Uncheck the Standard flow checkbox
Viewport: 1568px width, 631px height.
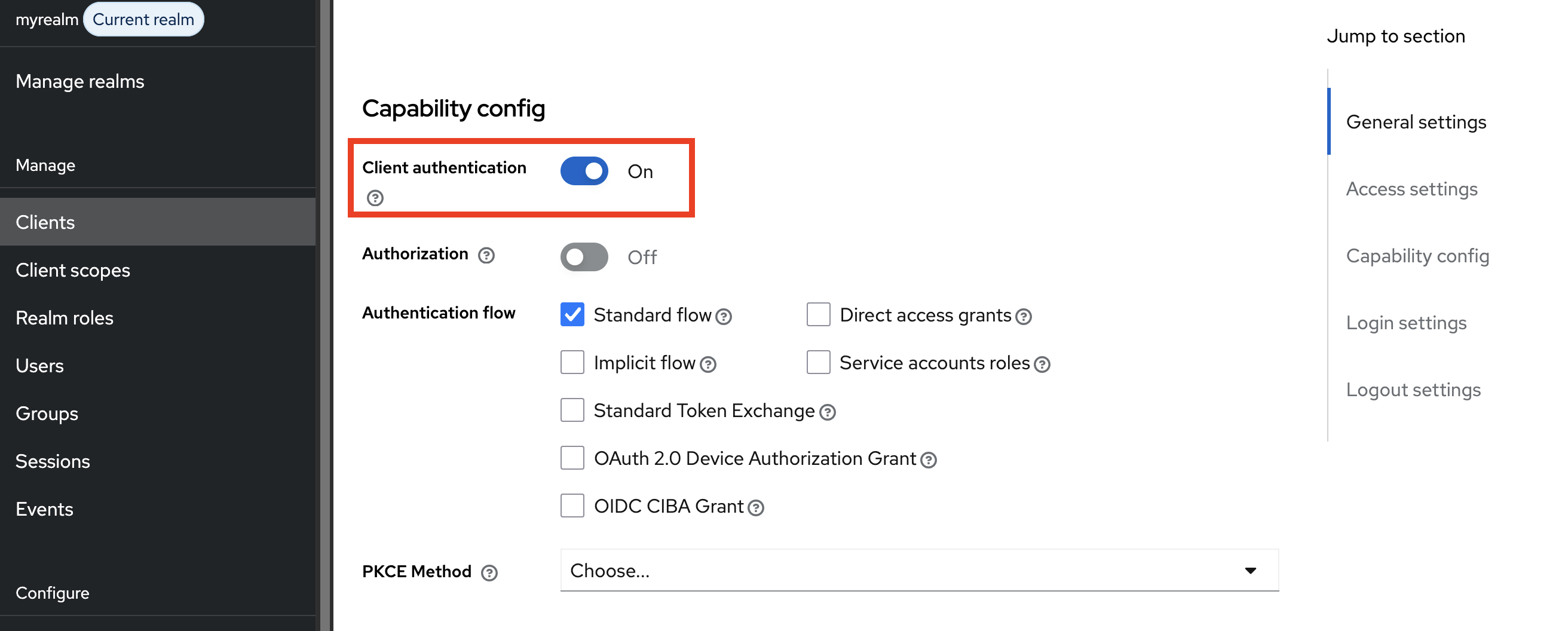[572, 314]
